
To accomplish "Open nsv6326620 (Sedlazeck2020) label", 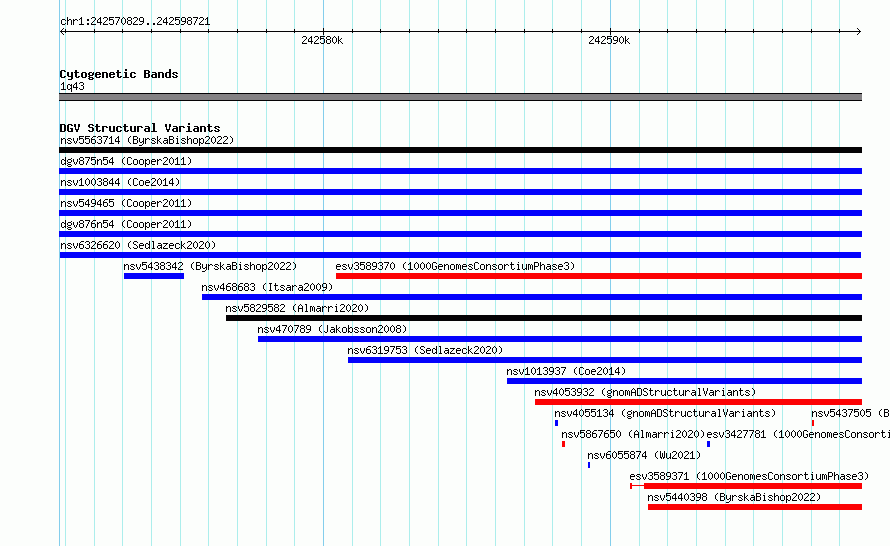I will 138,245.
